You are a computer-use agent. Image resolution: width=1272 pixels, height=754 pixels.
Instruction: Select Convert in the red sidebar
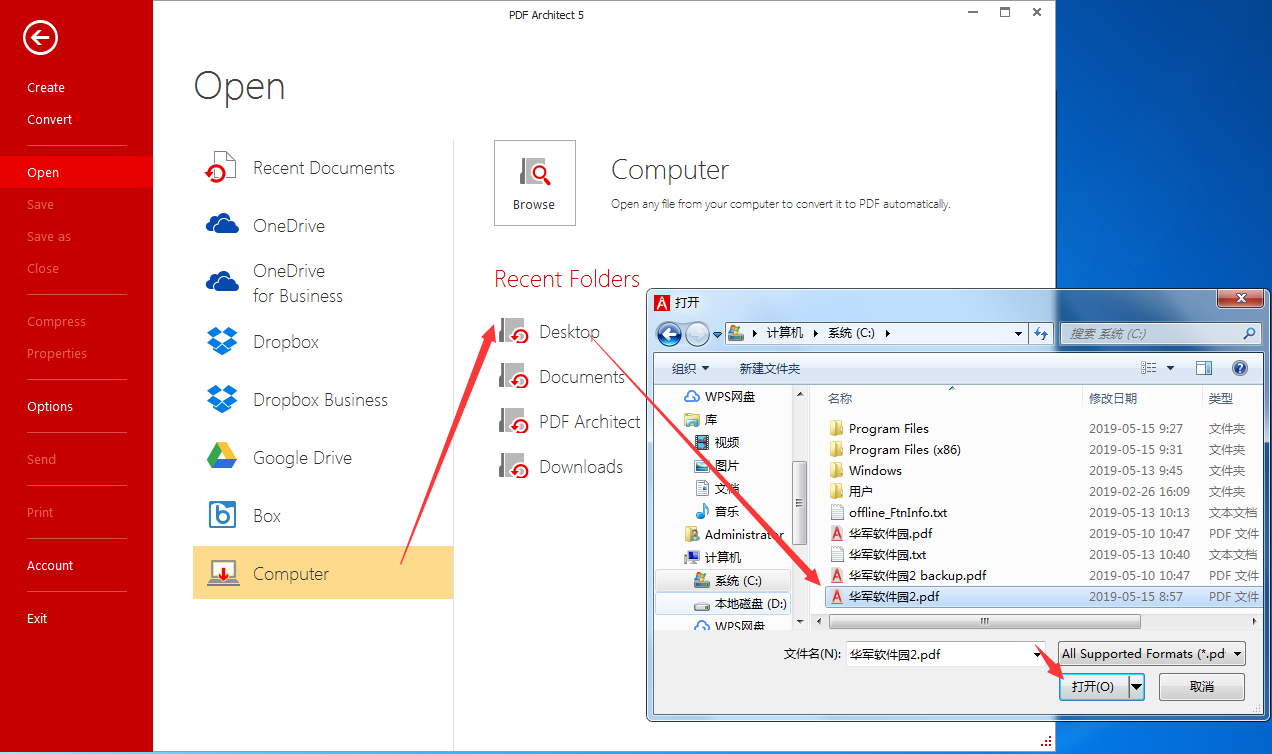(x=50, y=120)
